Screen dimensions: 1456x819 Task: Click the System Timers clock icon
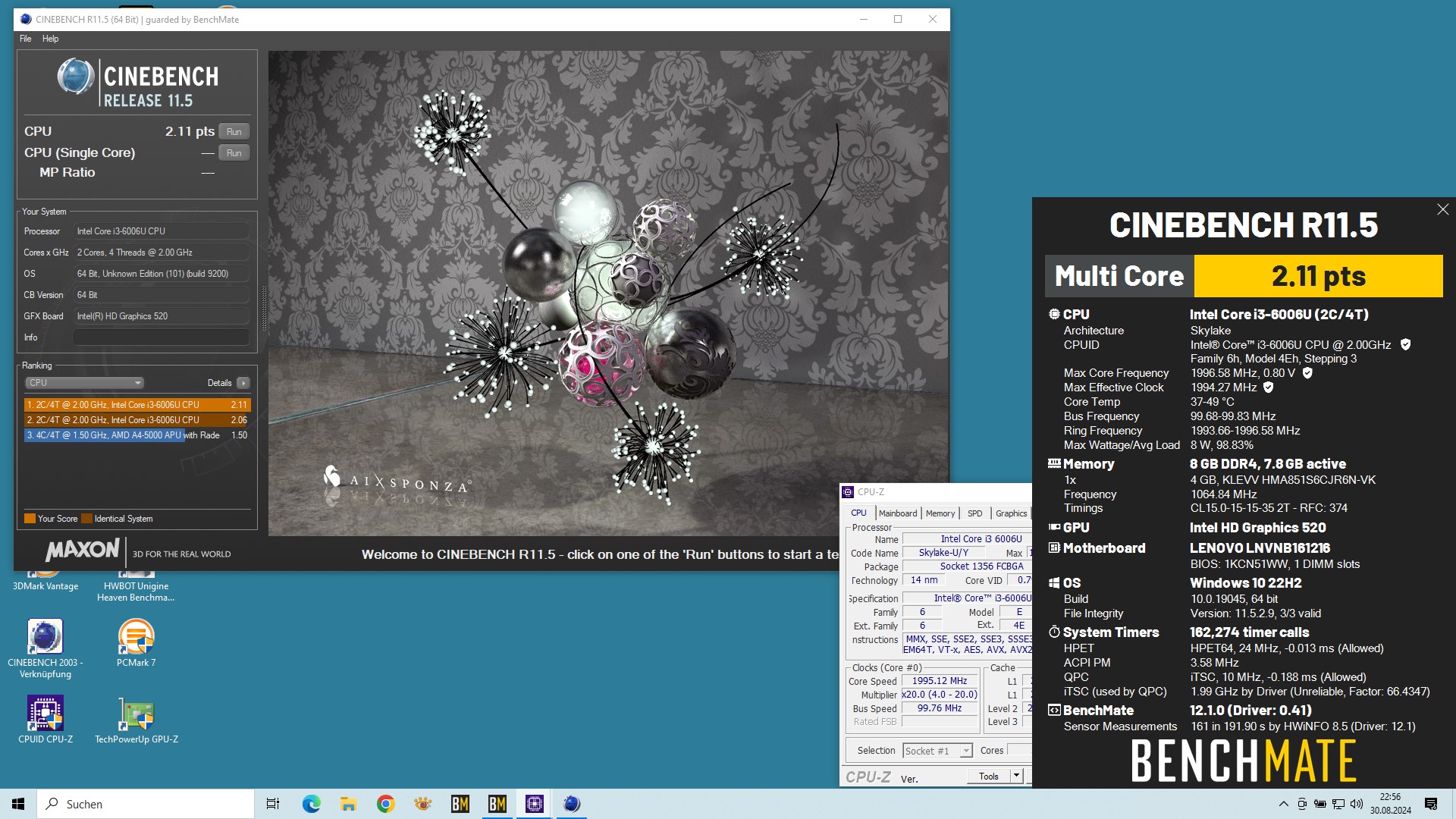point(1054,632)
